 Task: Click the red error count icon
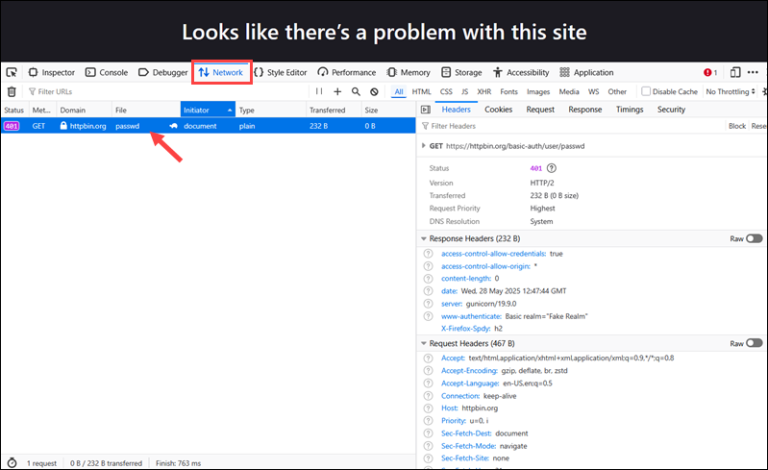point(710,72)
